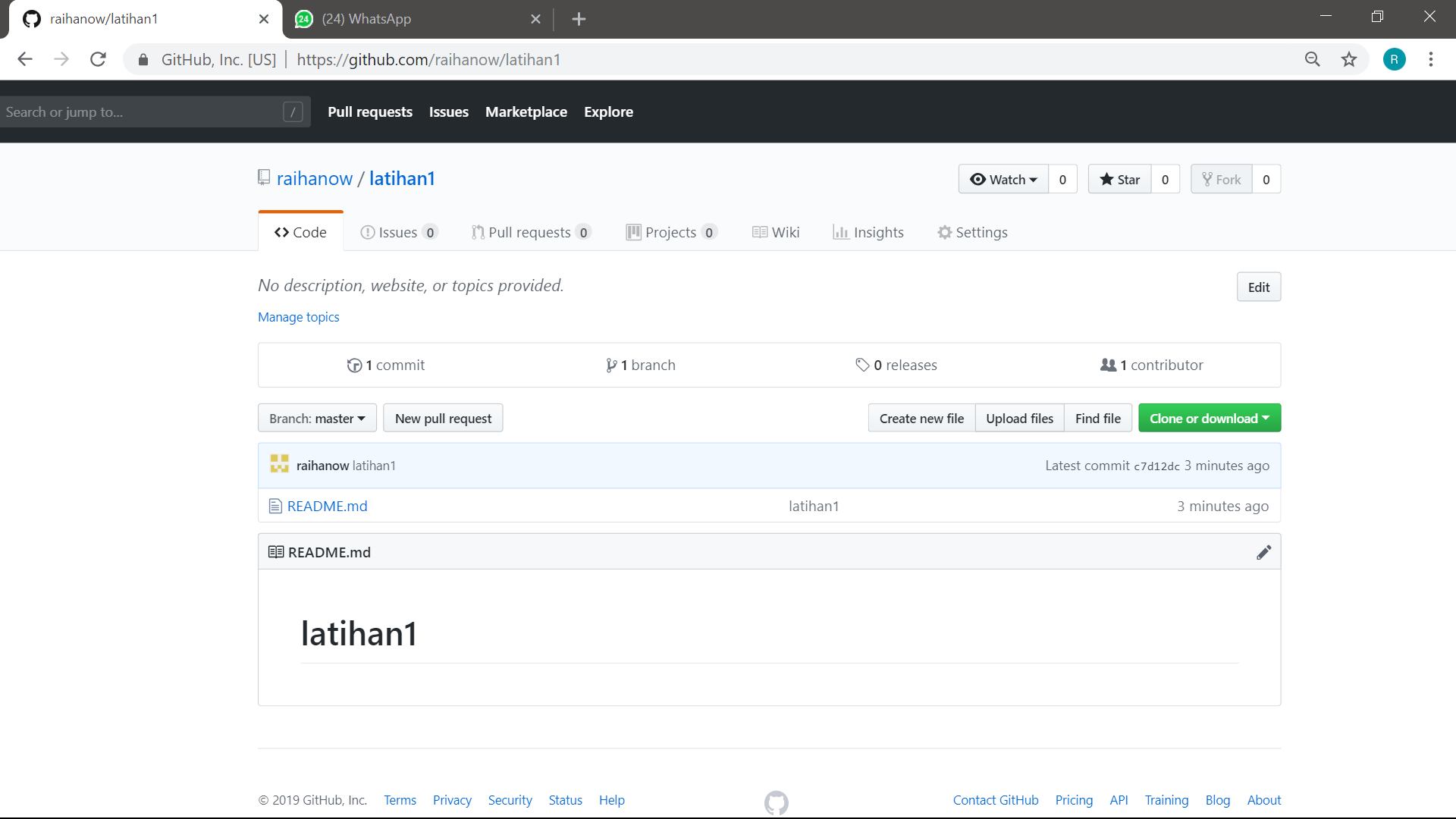The image size is (1456, 819).
Task: Open the Watch notifications dropdown arrow
Action: [x=1032, y=180]
